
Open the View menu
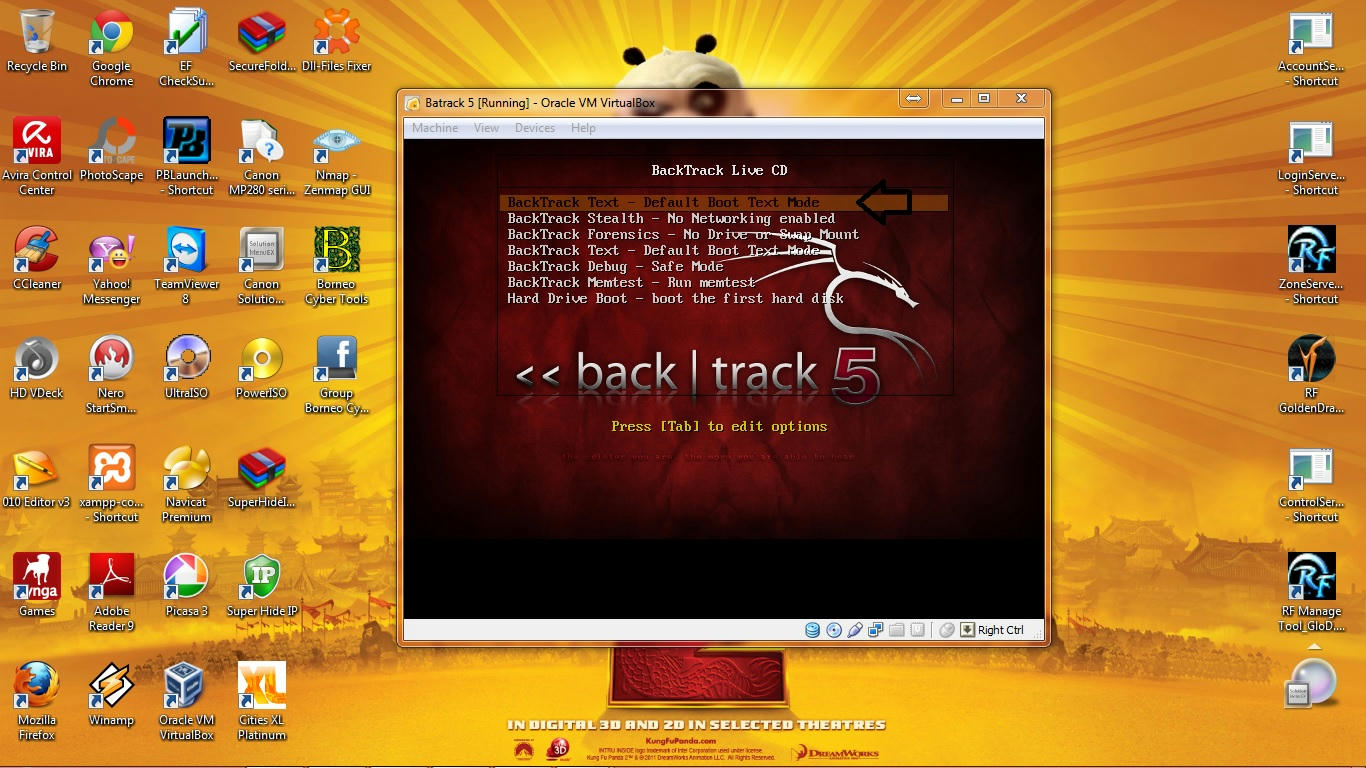[x=486, y=128]
